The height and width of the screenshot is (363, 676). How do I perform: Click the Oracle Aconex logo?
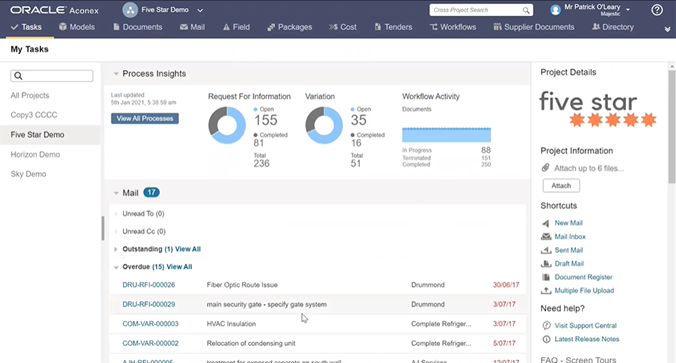pos(54,10)
